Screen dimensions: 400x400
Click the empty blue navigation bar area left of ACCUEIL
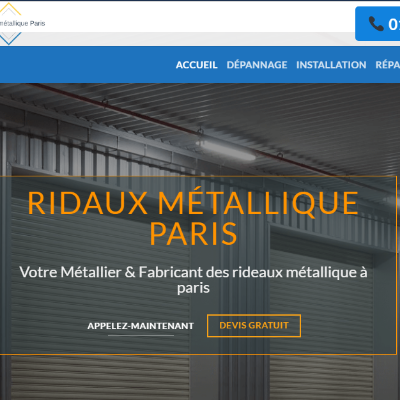[87, 65]
